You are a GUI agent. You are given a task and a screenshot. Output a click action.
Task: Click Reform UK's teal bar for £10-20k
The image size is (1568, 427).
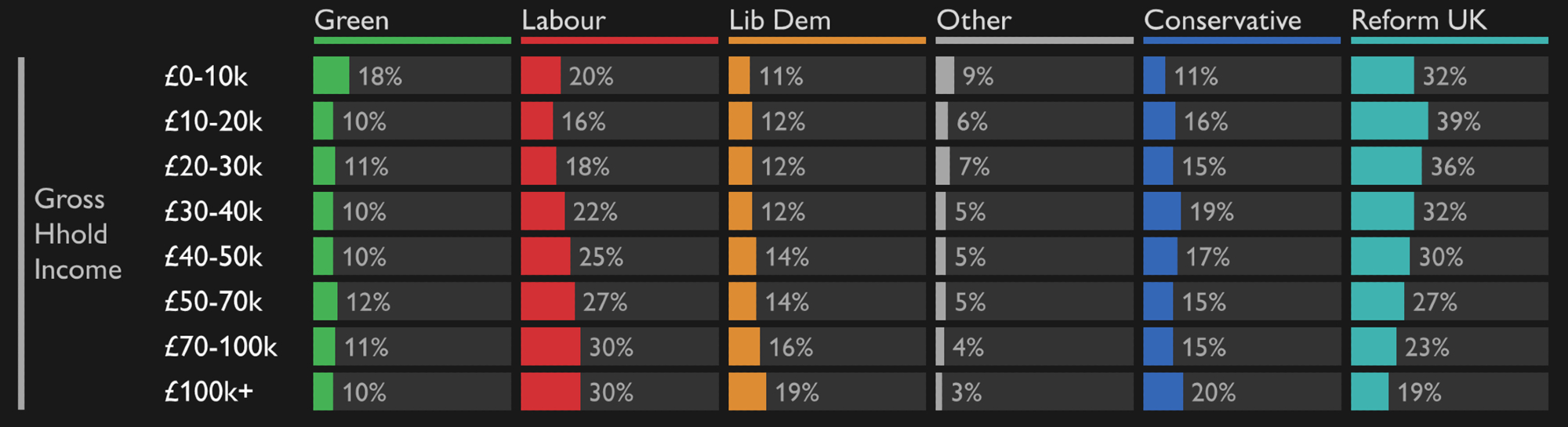click(1388, 121)
